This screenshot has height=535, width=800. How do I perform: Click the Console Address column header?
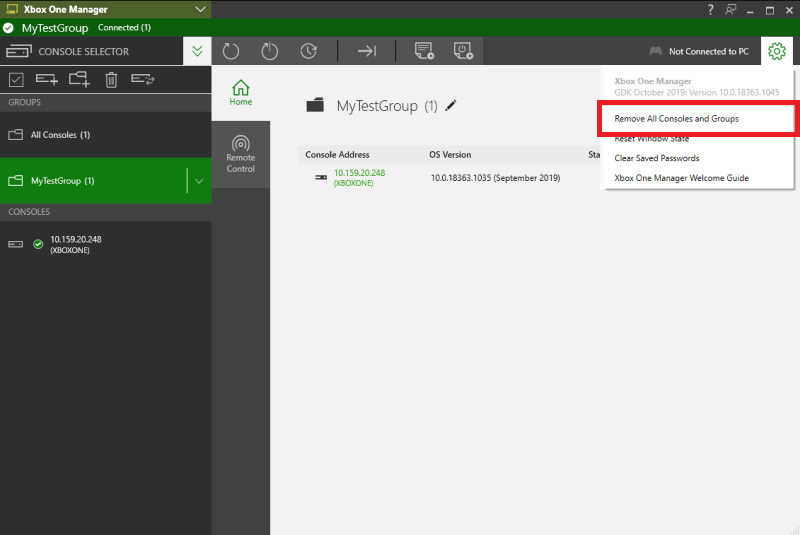point(337,155)
